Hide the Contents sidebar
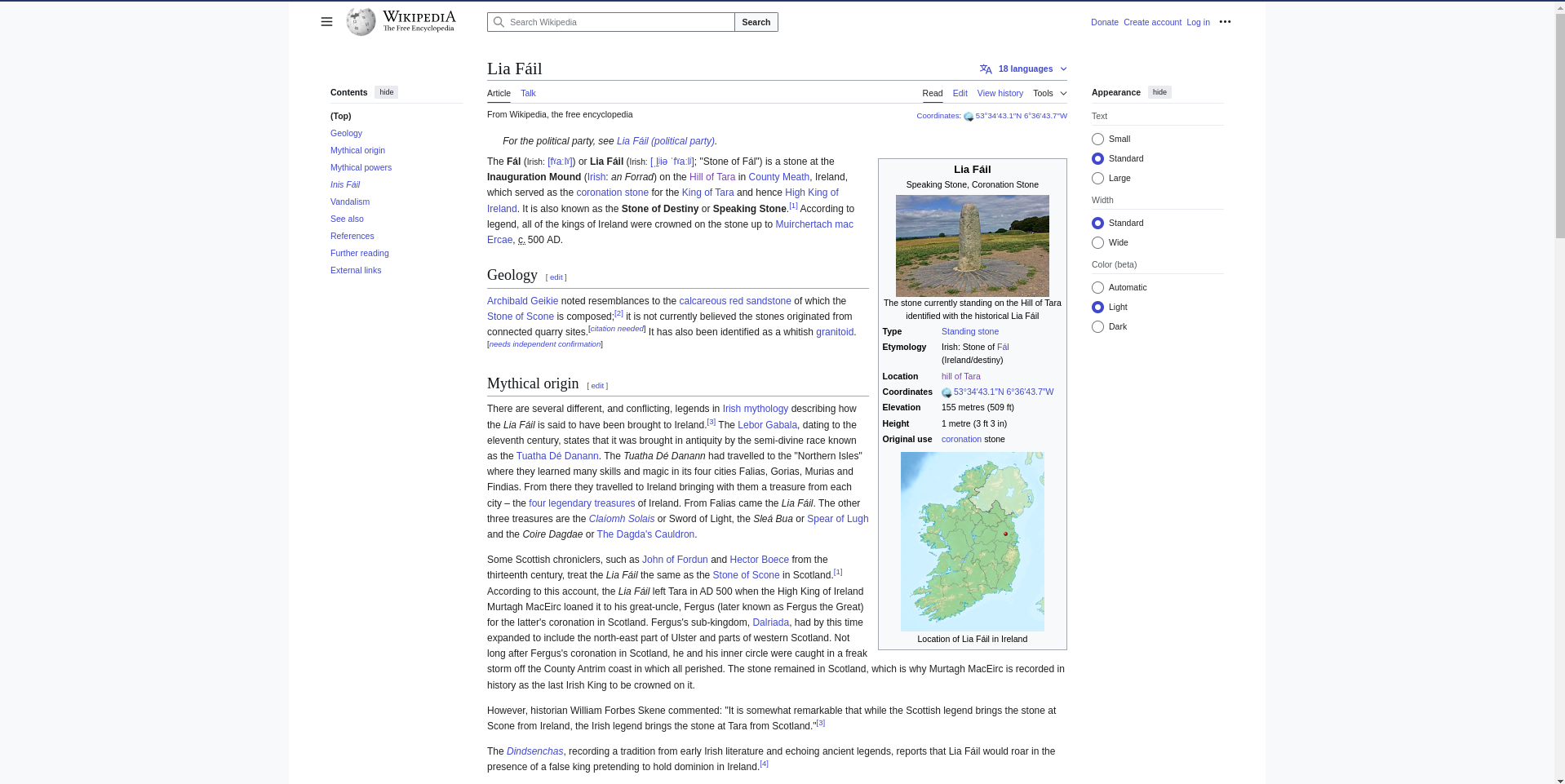This screenshot has width=1565, height=784. click(386, 92)
